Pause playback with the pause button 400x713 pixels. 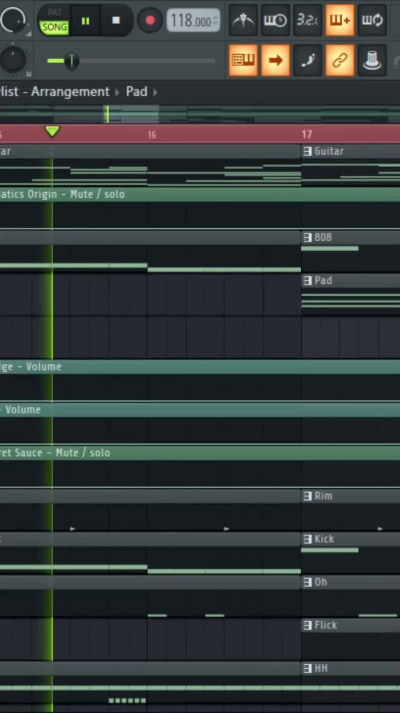coord(85,21)
